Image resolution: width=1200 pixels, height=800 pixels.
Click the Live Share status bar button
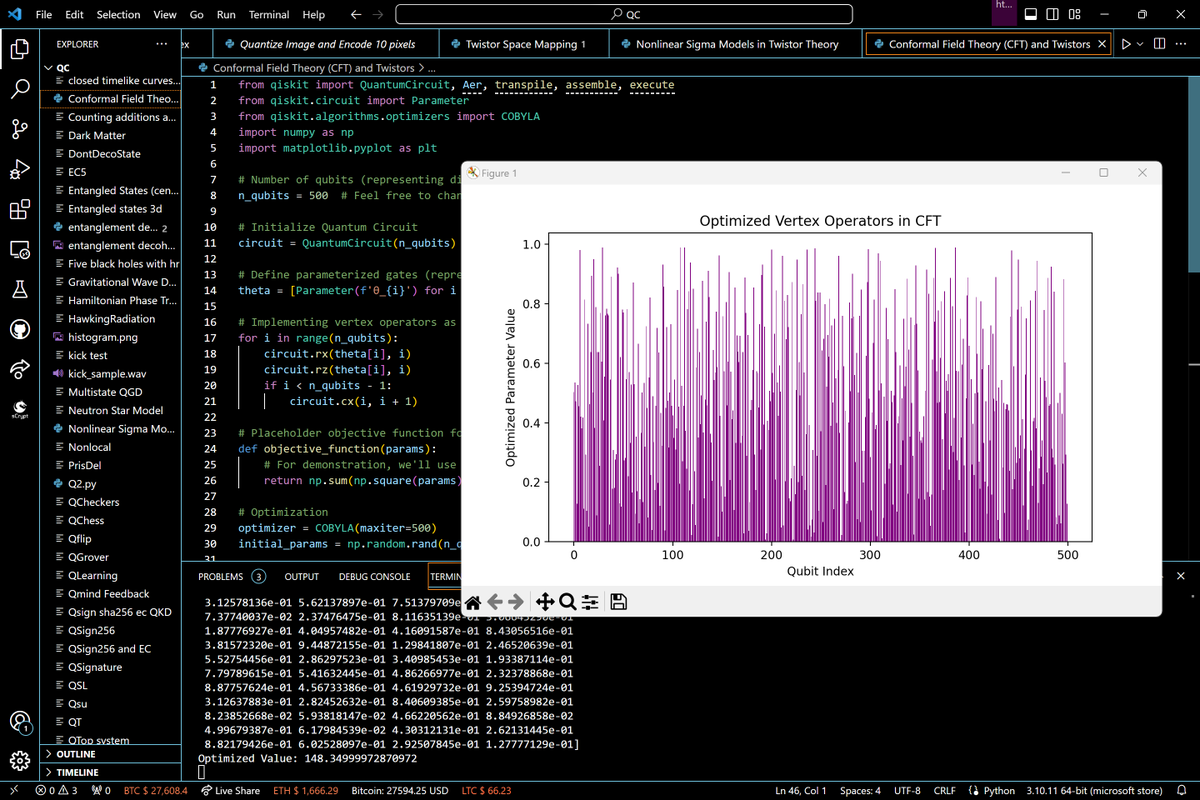(x=231, y=790)
